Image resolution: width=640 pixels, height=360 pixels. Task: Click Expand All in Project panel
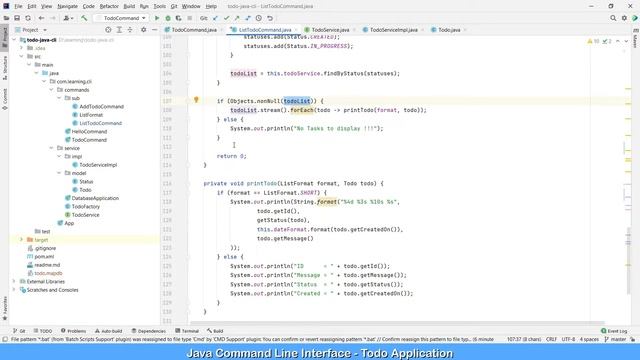point(119,30)
